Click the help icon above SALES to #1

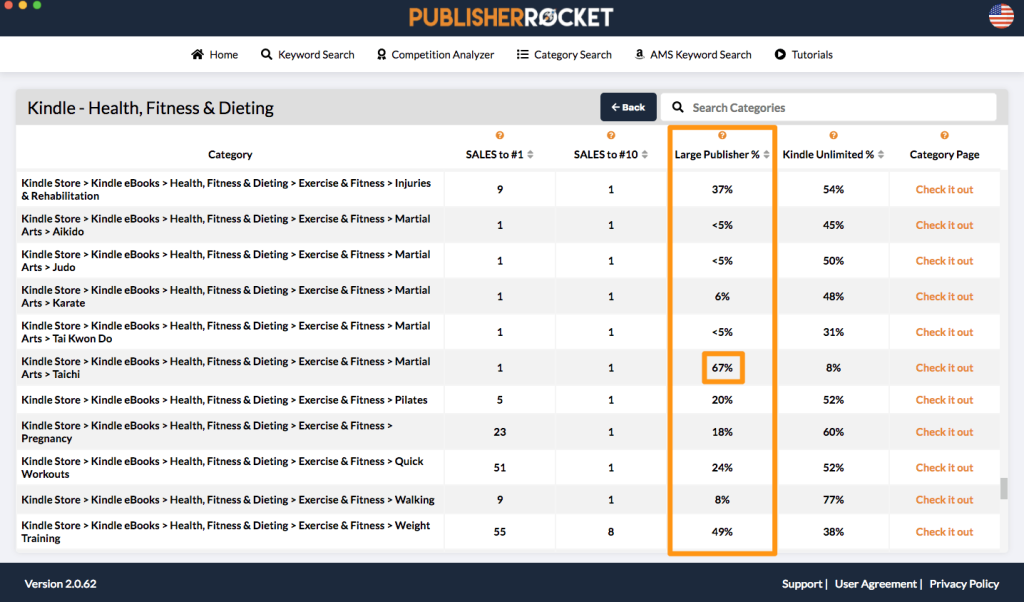[500, 135]
